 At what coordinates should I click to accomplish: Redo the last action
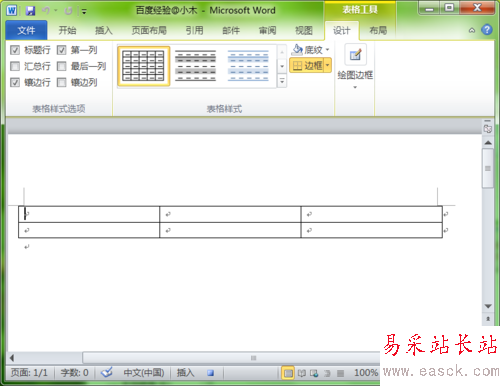(68, 11)
